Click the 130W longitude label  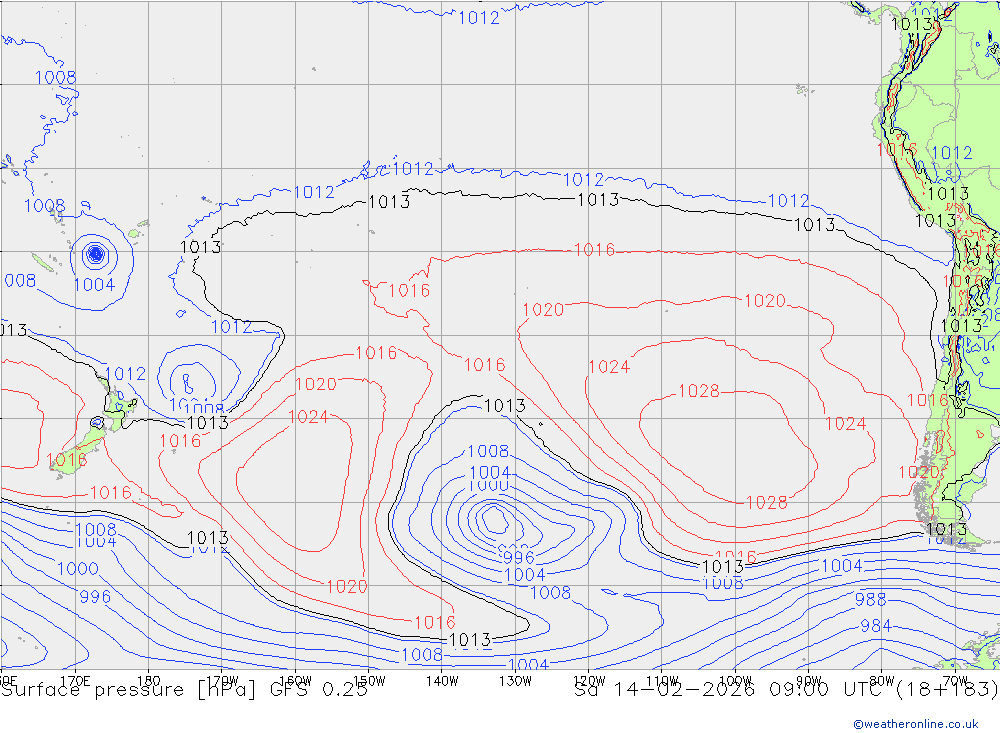point(515,681)
